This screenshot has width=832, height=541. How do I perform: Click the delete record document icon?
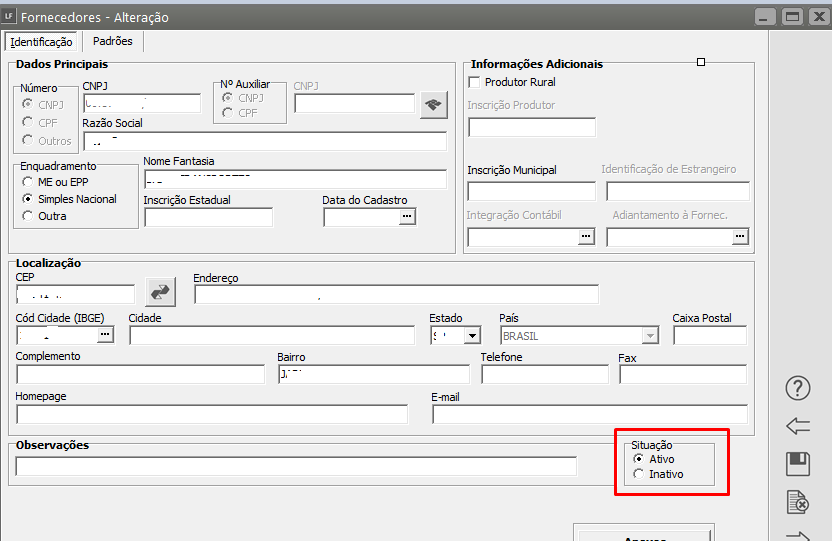[798, 502]
